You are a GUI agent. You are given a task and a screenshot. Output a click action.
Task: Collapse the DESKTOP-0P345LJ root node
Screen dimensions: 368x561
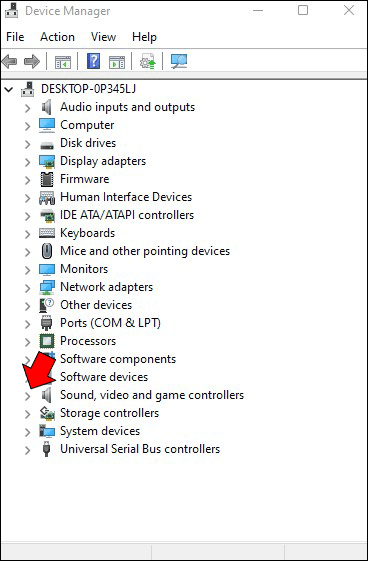coord(9,89)
